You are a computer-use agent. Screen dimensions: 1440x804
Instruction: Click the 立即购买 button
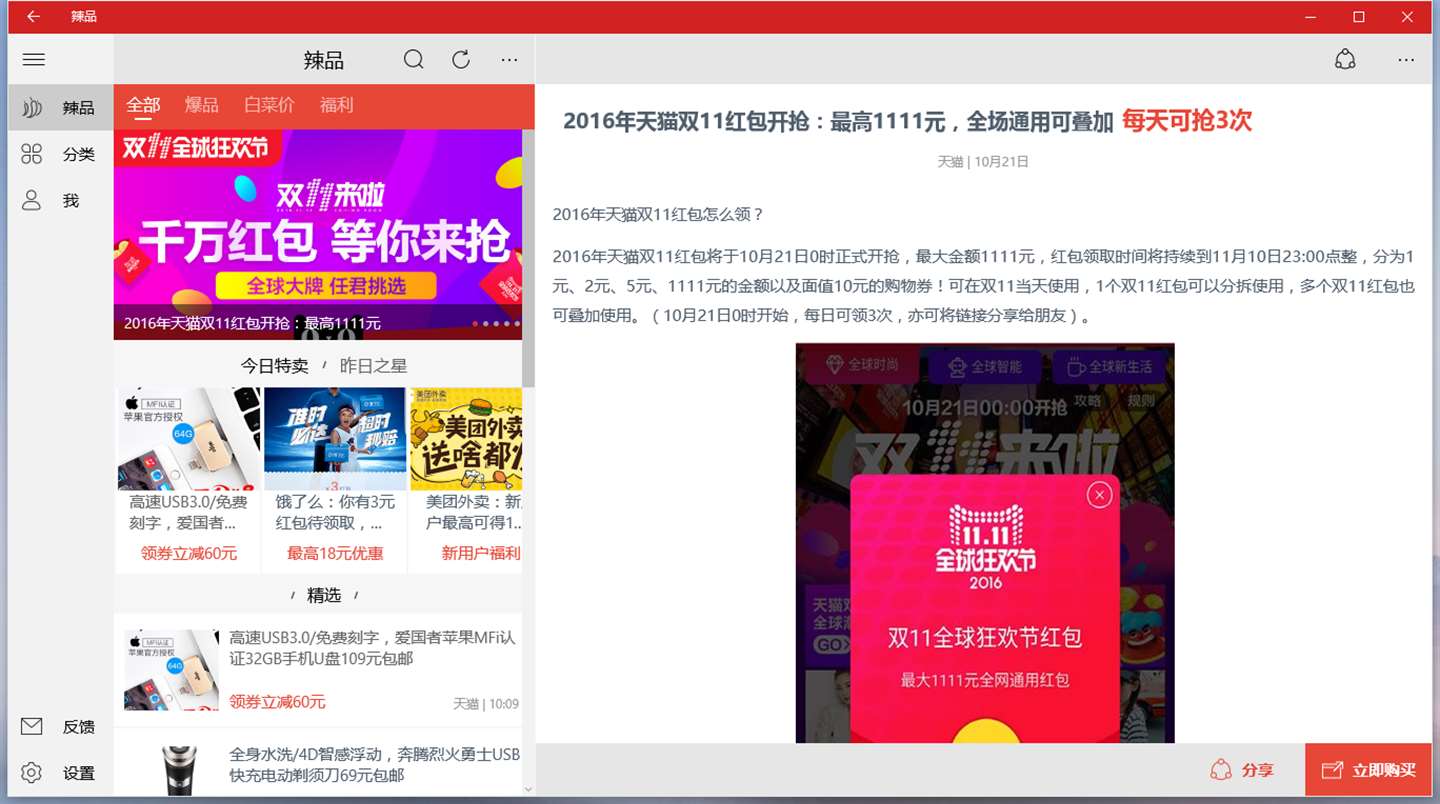(1368, 770)
